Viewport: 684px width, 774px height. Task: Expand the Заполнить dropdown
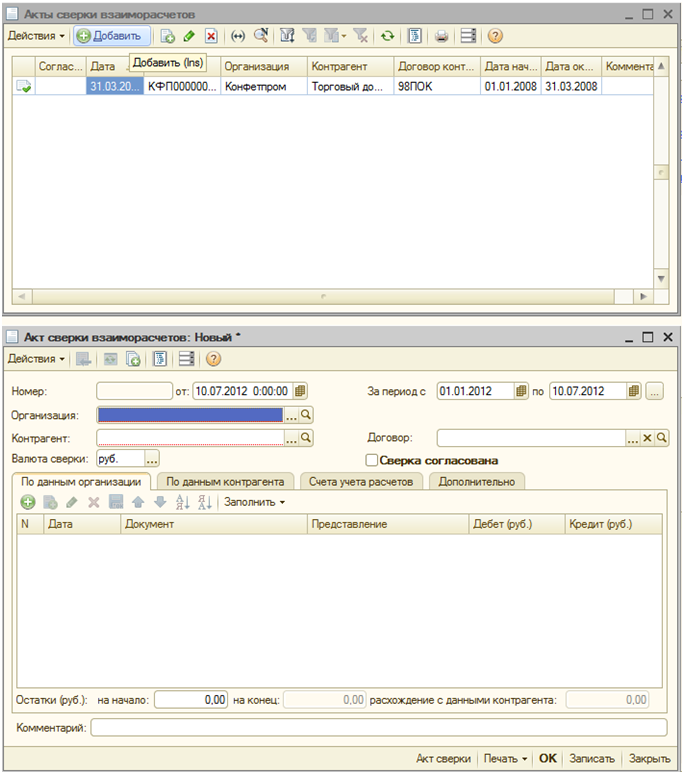pyautogui.click(x=255, y=502)
